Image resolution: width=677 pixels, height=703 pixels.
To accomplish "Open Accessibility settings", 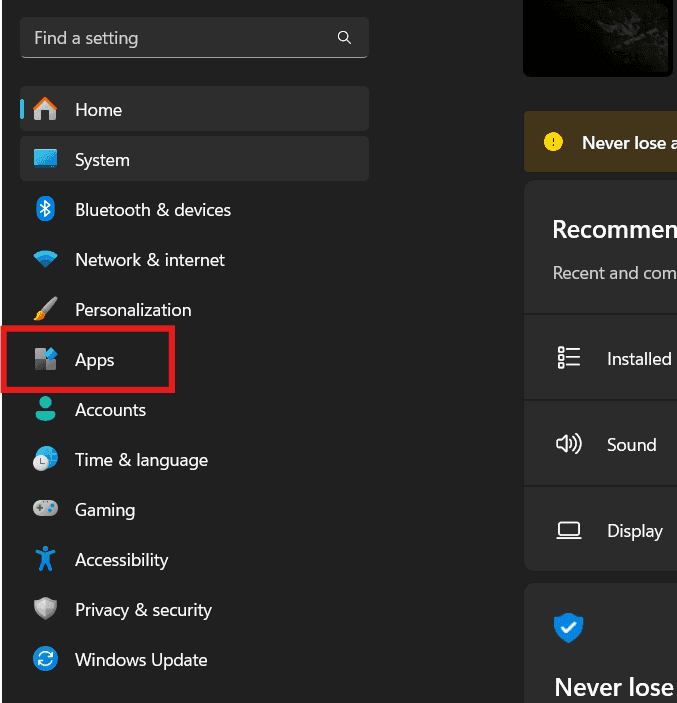I will [194, 560].
